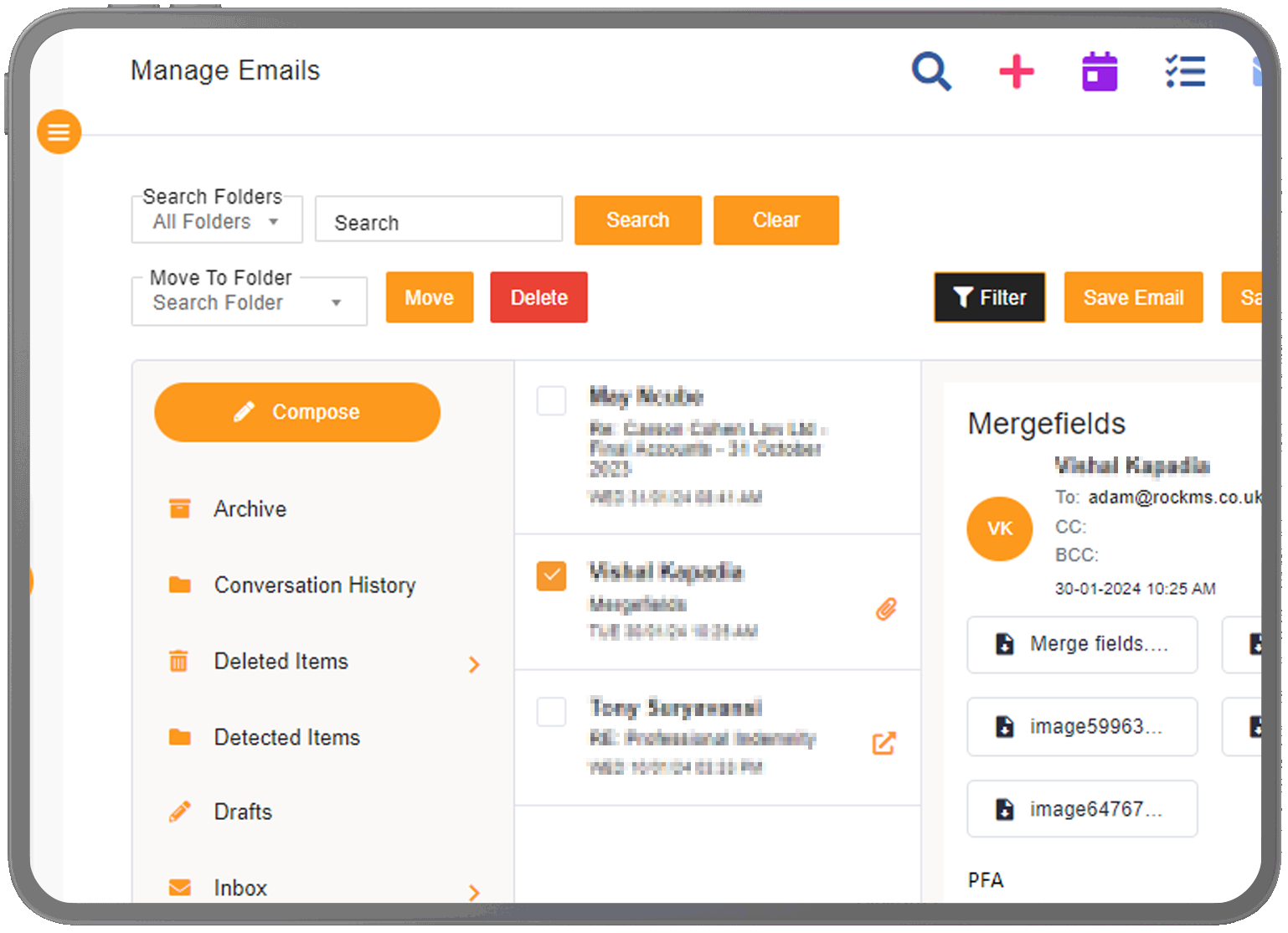Open the image59963 attachment

click(x=1082, y=727)
